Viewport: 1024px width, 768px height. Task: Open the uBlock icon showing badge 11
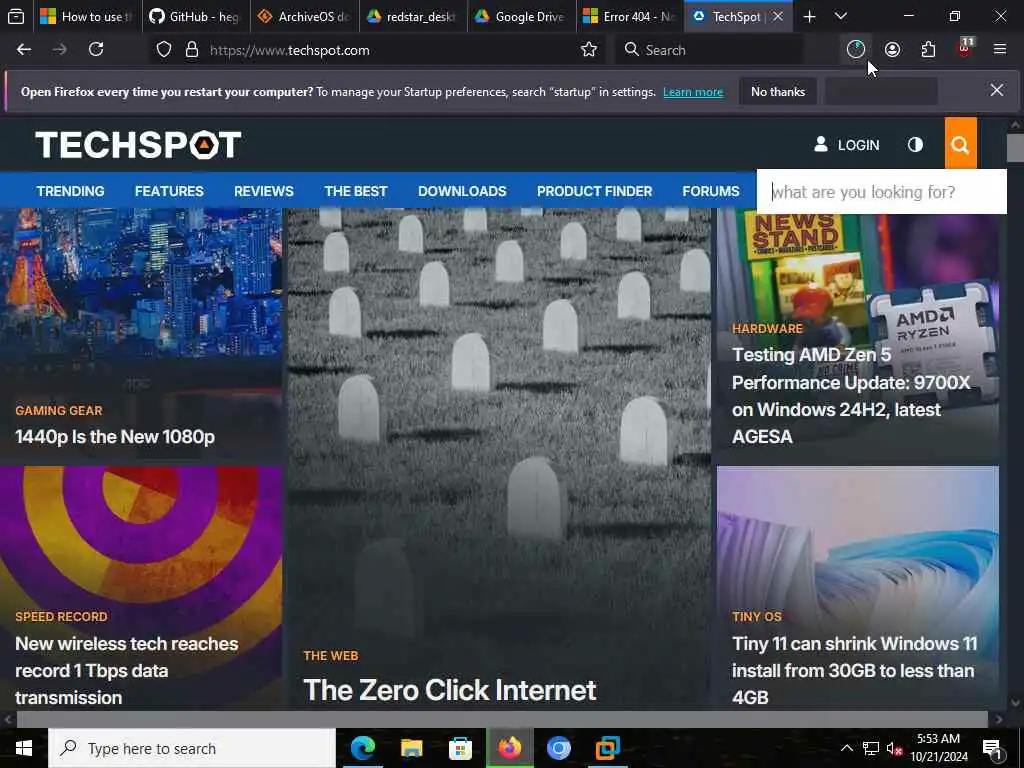[x=965, y=48]
